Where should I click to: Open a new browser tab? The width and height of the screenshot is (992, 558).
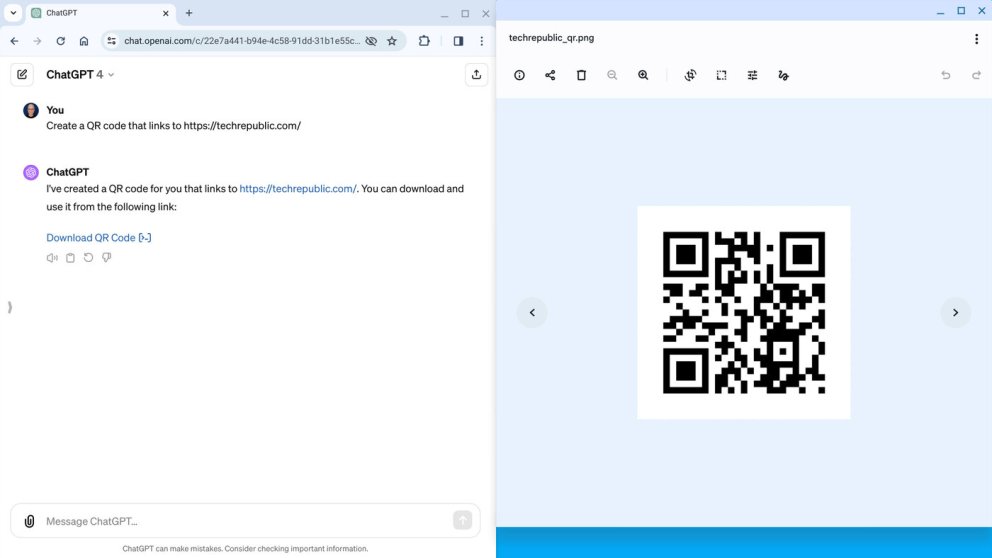189,13
